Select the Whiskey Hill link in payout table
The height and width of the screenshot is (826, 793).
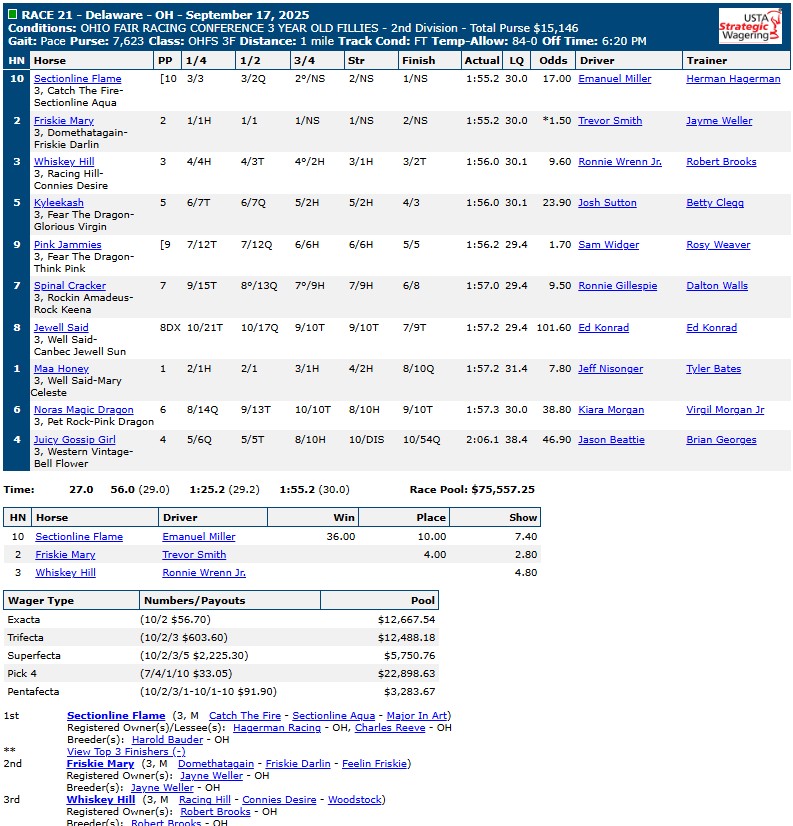pos(65,573)
